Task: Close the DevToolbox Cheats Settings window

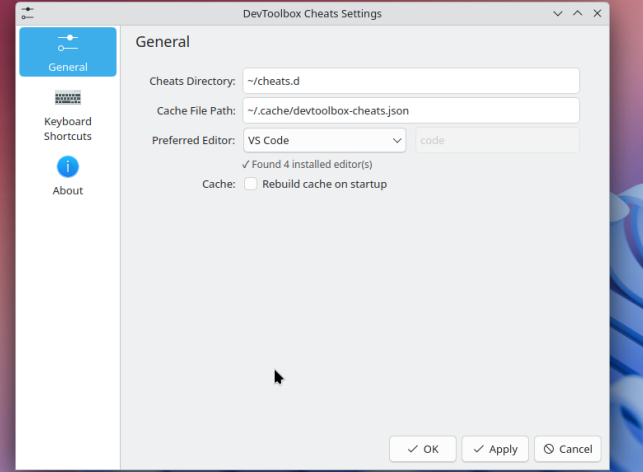Action: pos(597,14)
